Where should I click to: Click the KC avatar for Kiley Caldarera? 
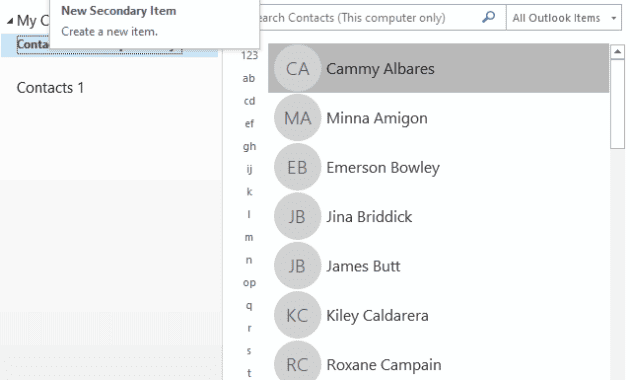298,316
